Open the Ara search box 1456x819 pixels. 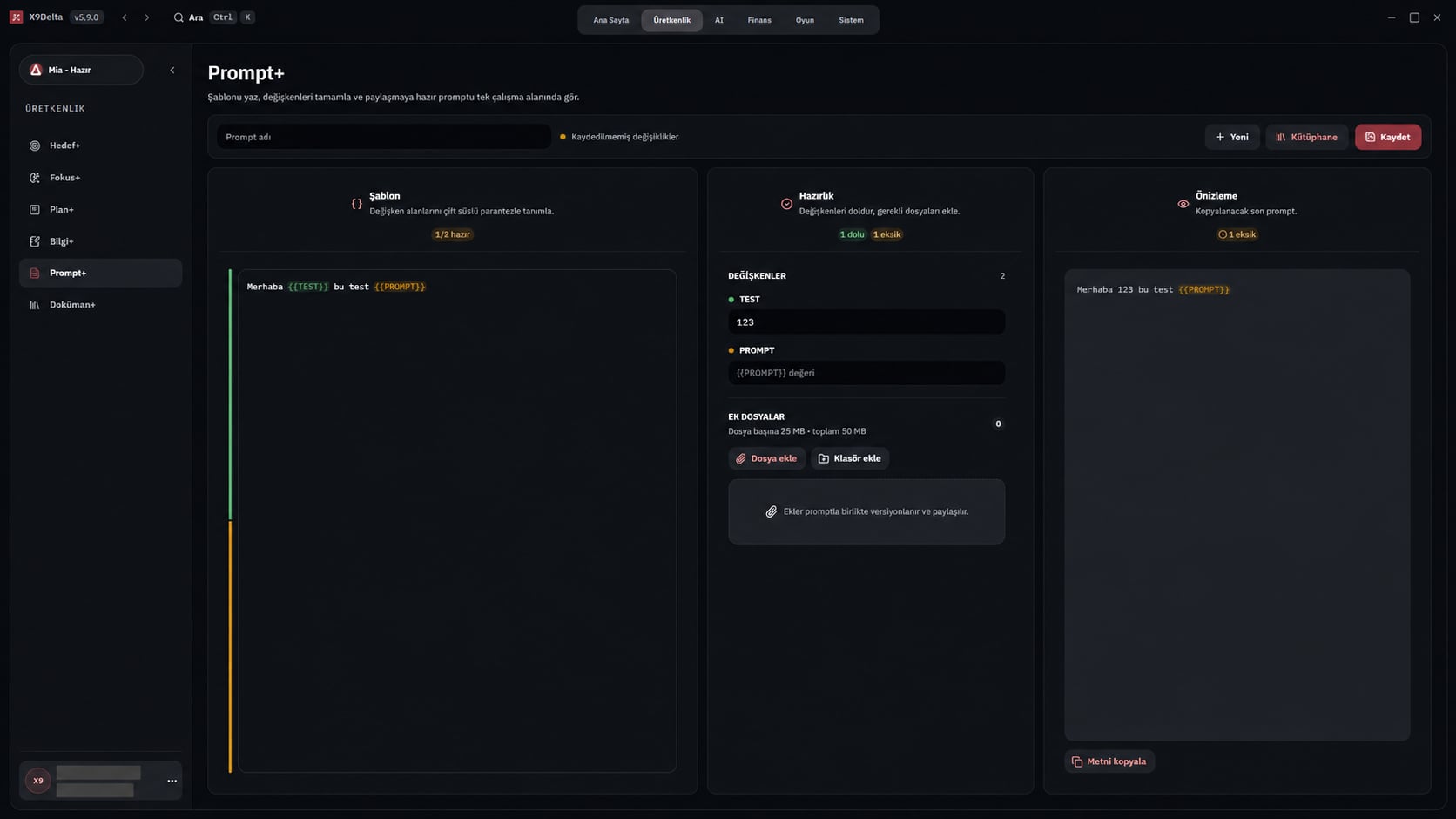(x=214, y=17)
